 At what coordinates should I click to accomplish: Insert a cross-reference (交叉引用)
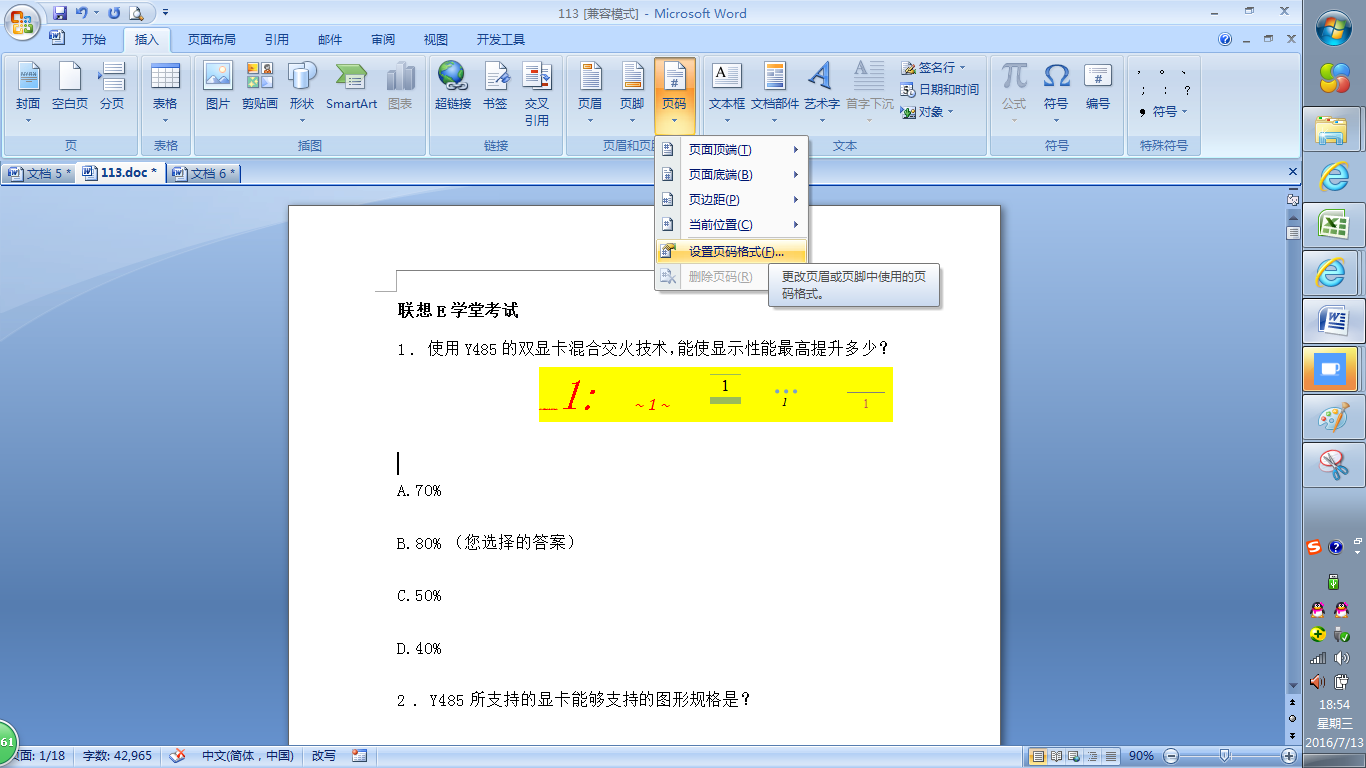pos(537,92)
